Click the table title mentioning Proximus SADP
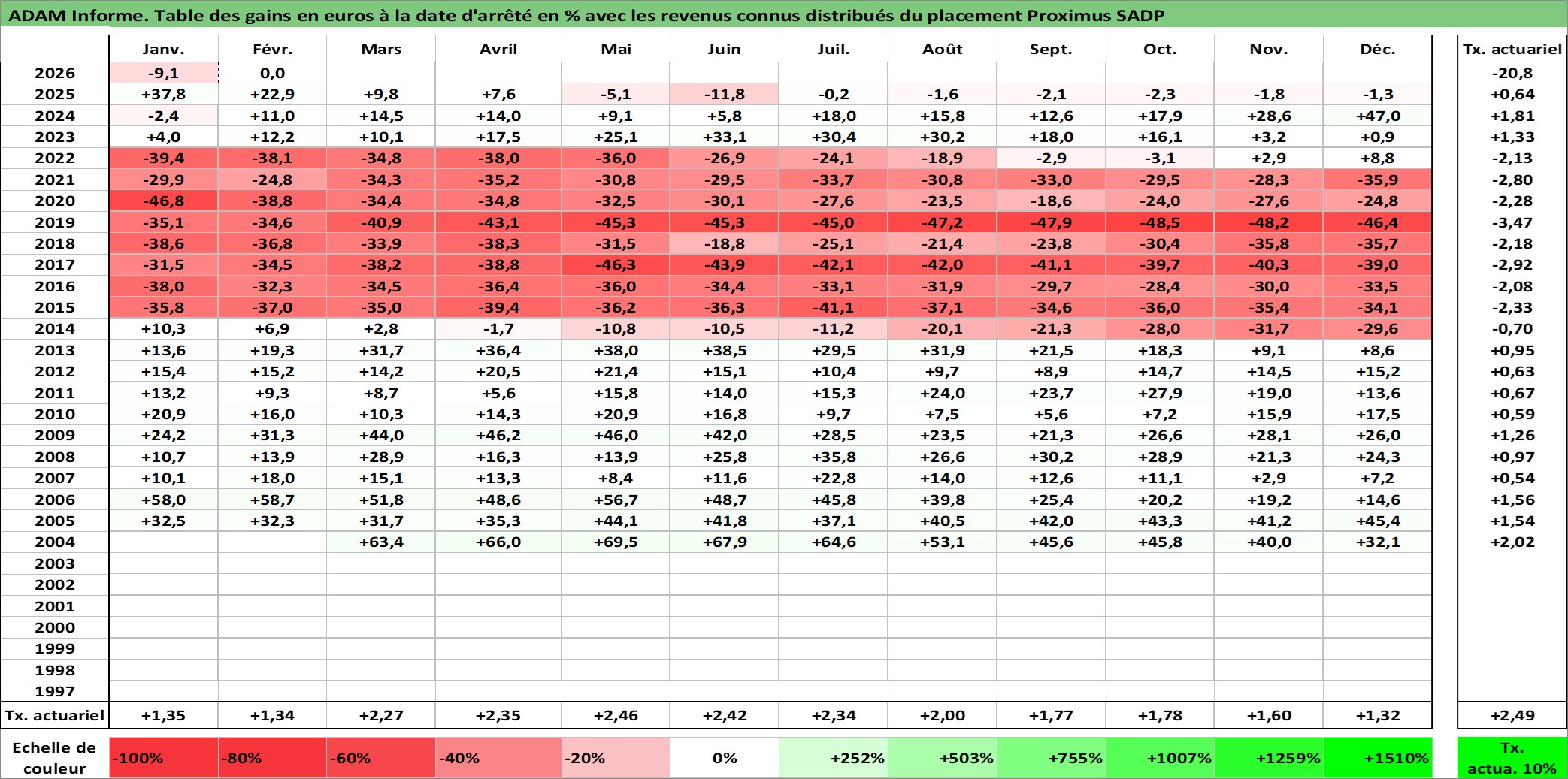The image size is (1568, 779). (x=586, y=15)
